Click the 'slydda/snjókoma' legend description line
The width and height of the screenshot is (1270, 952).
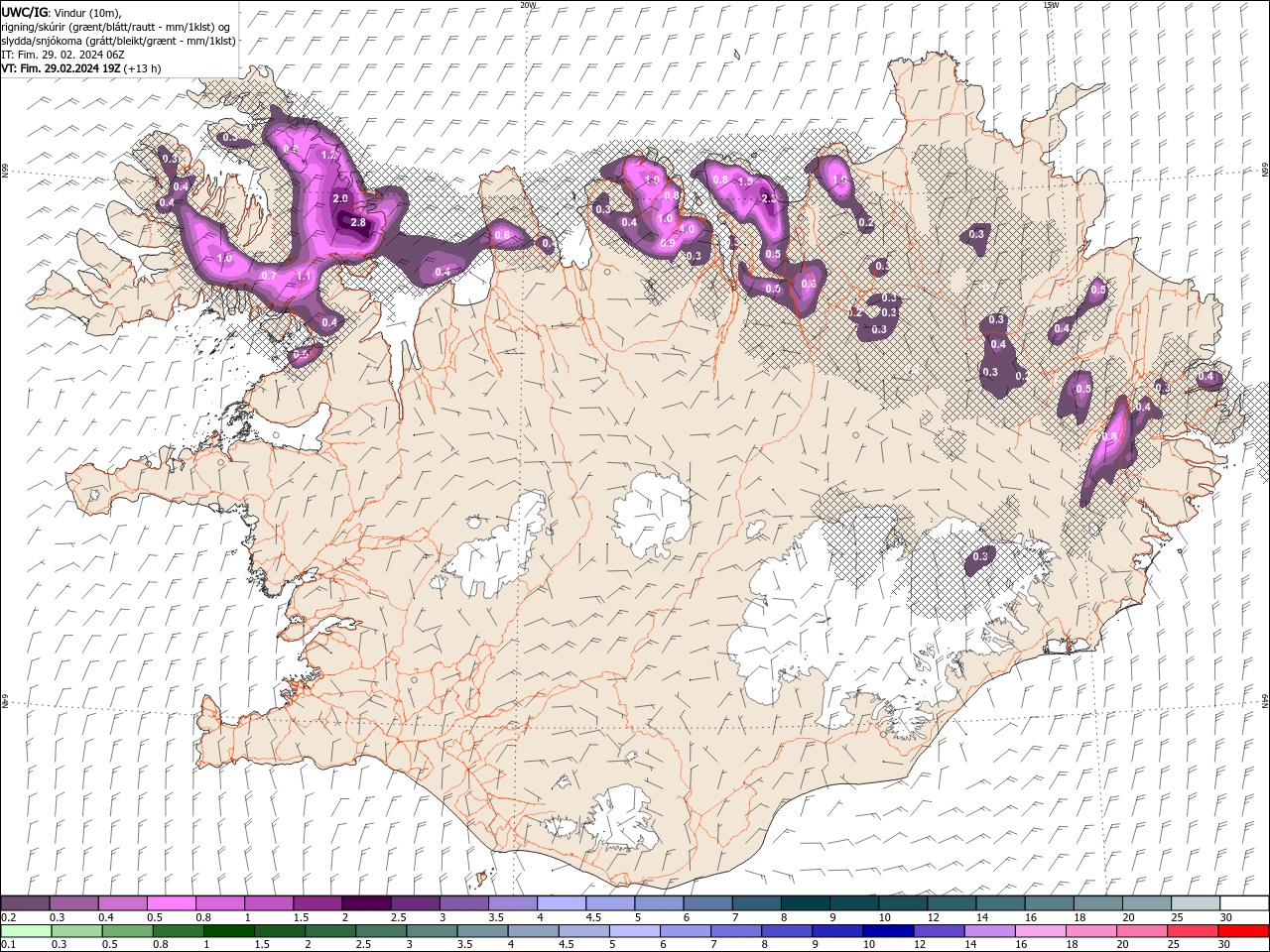[x=118, y=41]
